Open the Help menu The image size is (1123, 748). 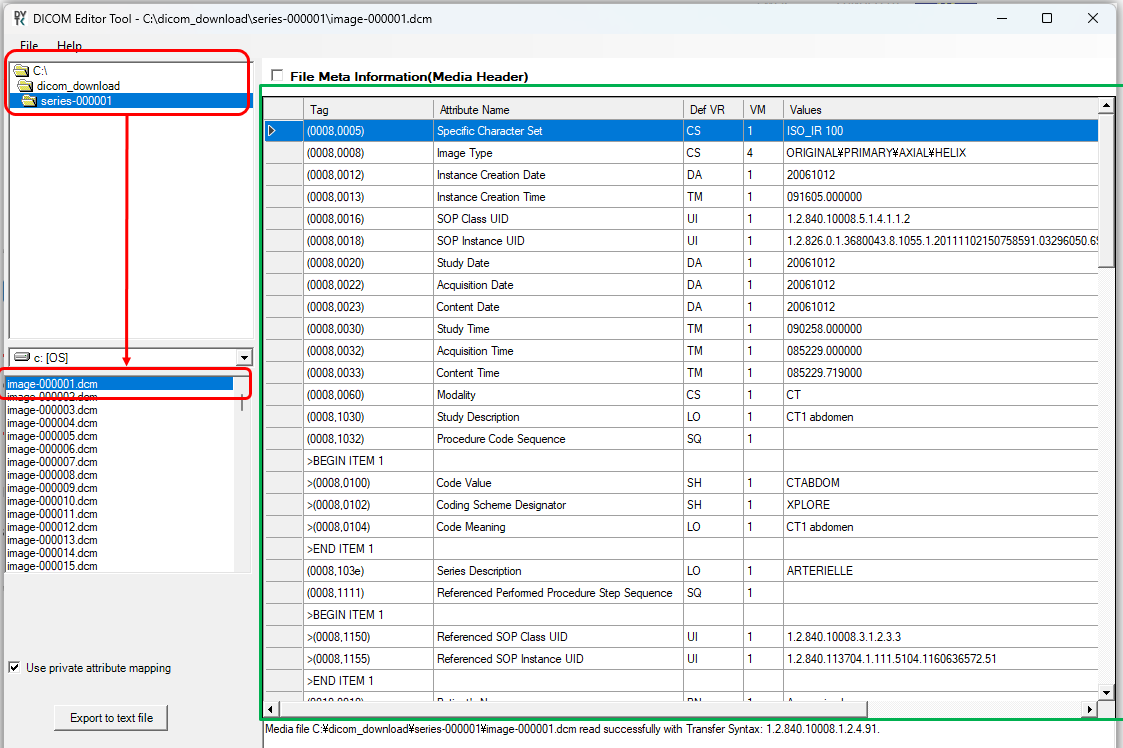point(69,46)
